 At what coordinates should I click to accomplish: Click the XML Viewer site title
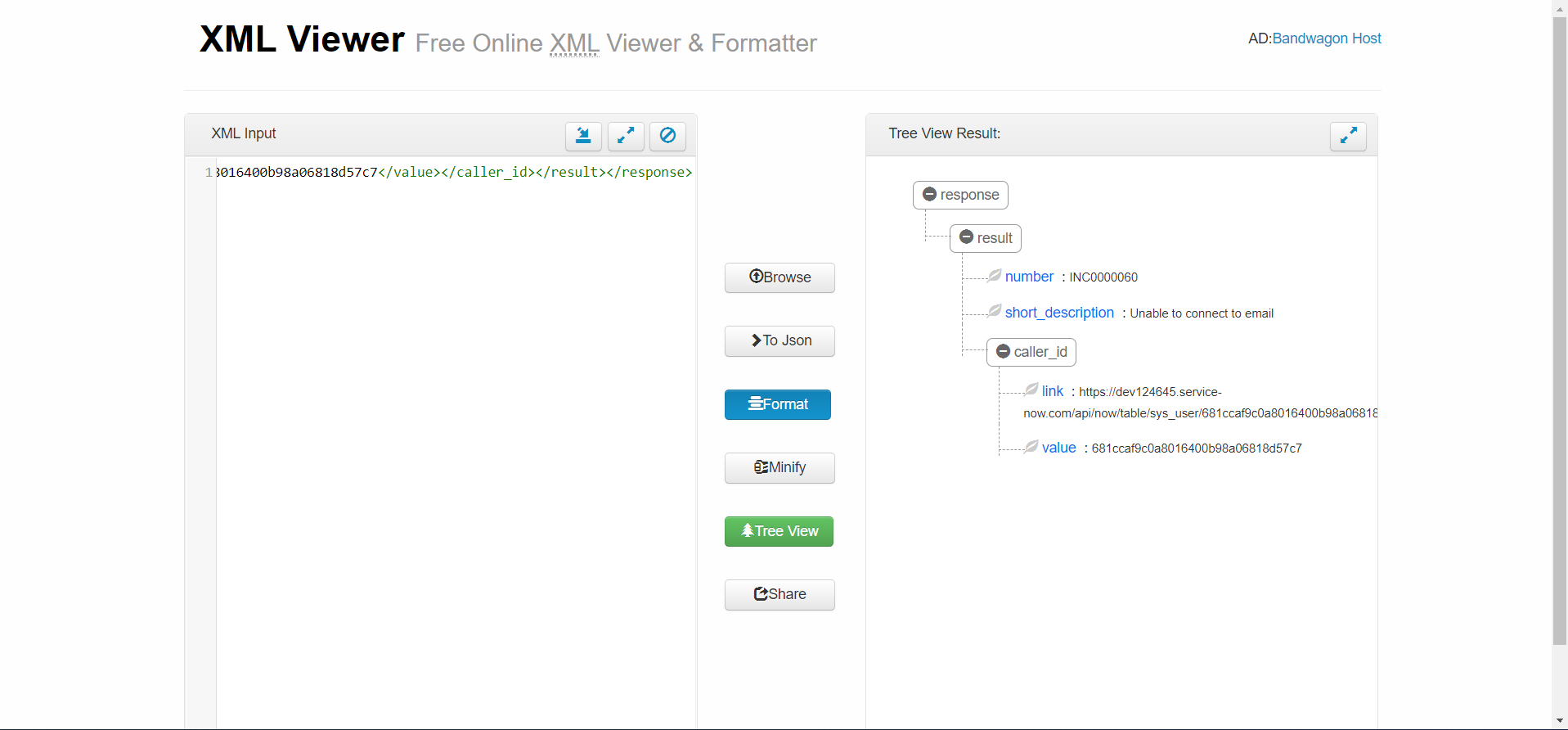302,39
